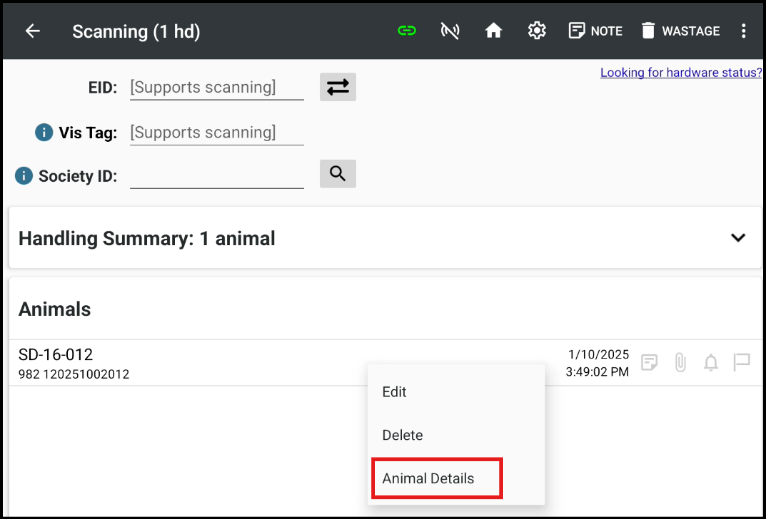Click the Society ID info icon
Image resolution: width=766 pixels, height=519 pixels.
point(24,176)
